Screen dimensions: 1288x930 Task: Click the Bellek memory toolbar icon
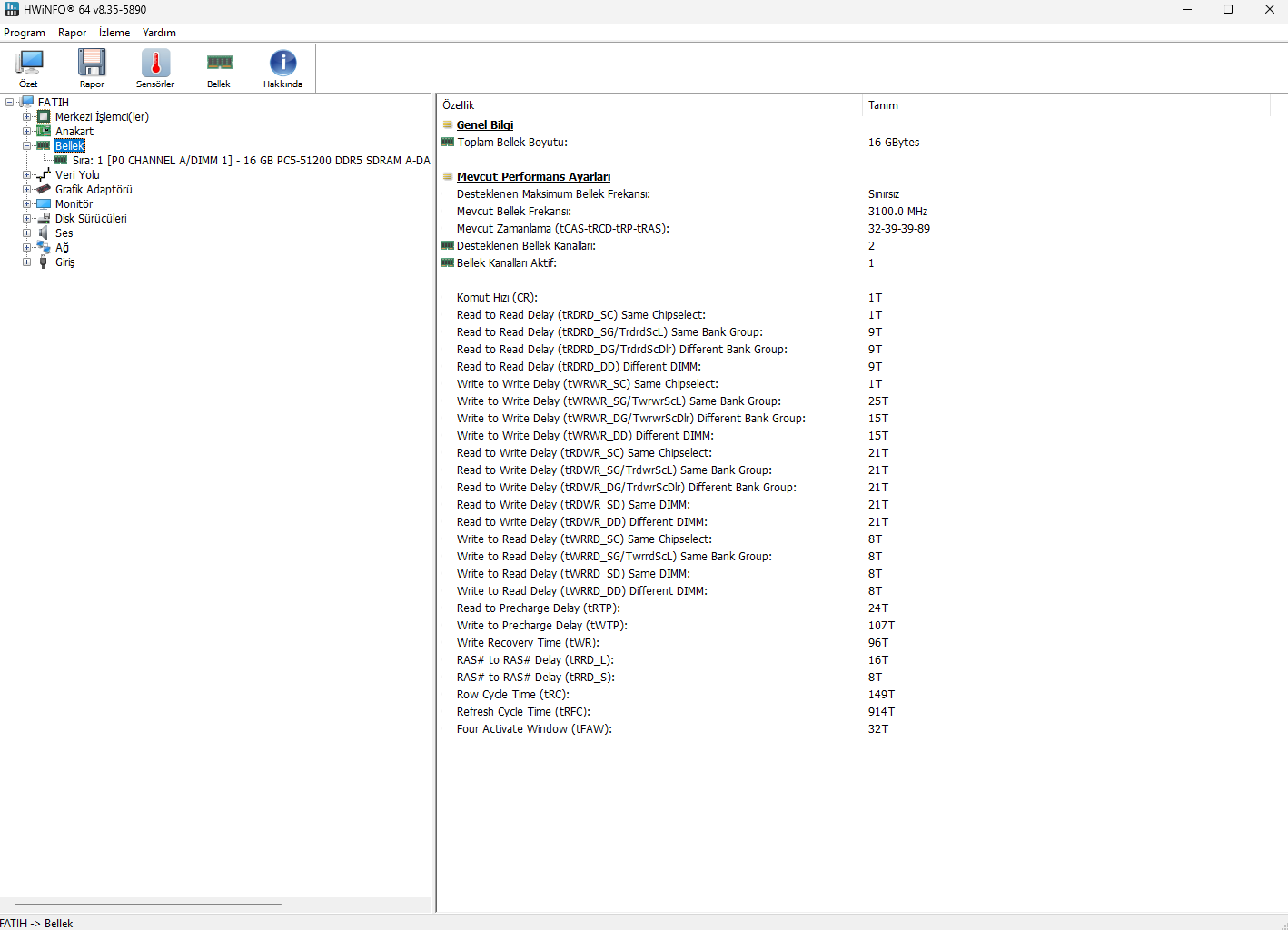tap(219, 62)
